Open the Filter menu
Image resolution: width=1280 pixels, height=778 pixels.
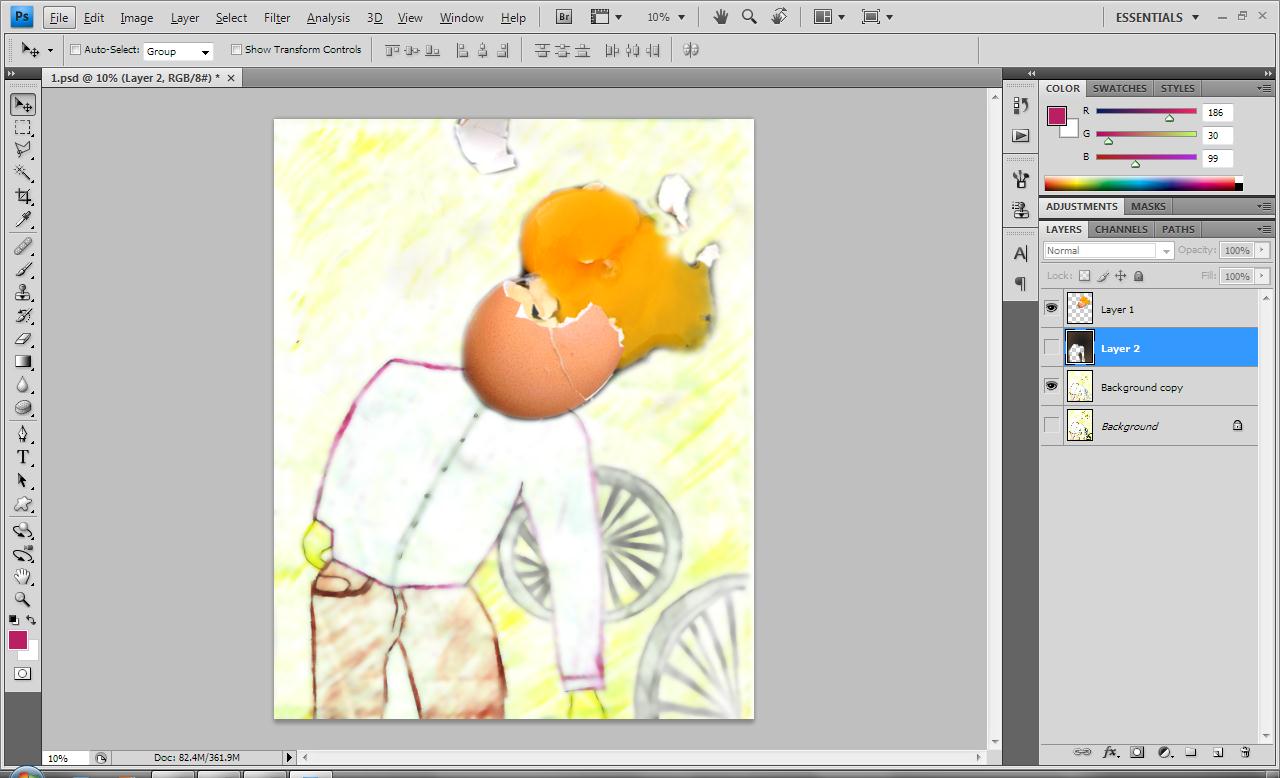(277, 17)
